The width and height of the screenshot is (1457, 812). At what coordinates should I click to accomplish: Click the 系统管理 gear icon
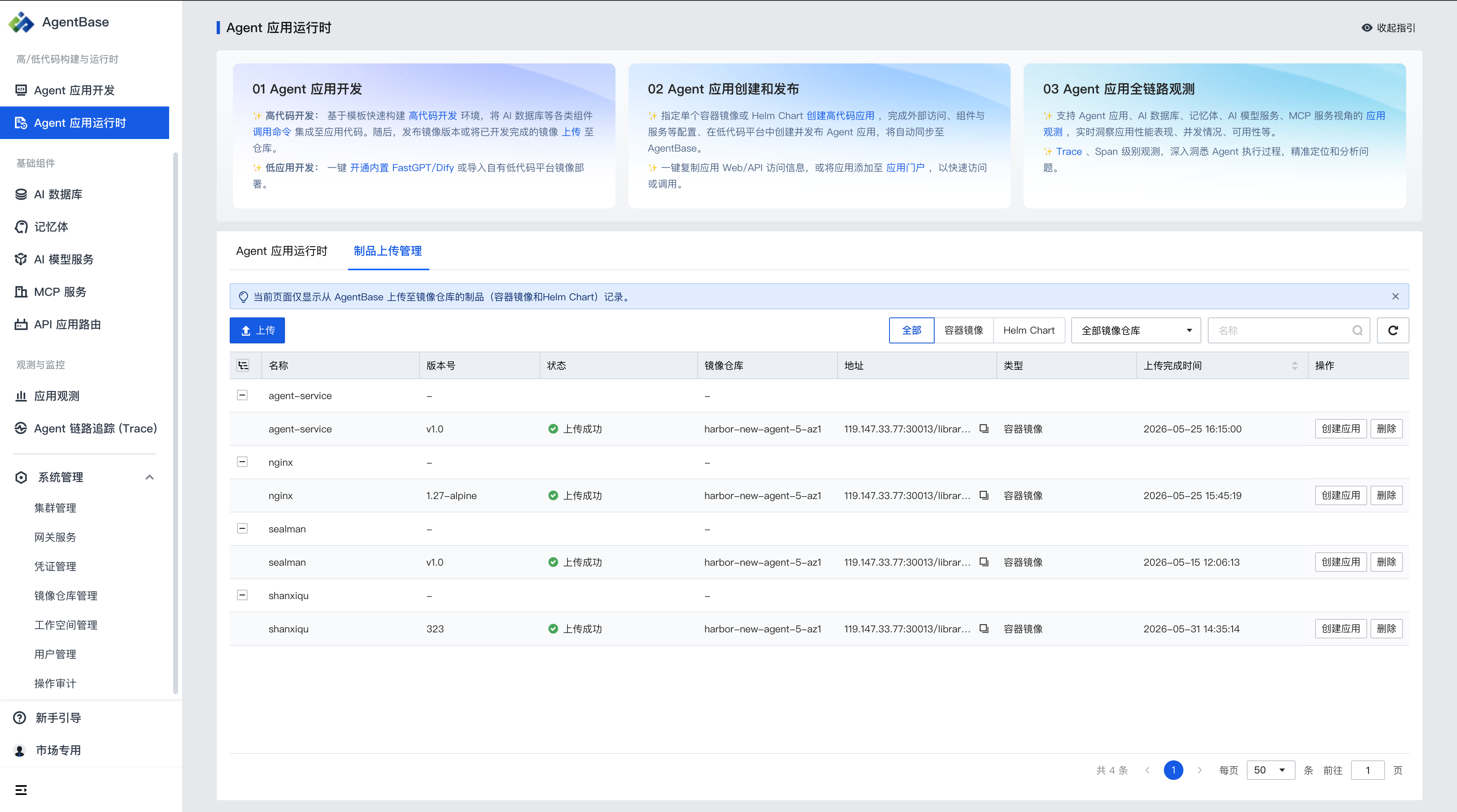(21, 477)
